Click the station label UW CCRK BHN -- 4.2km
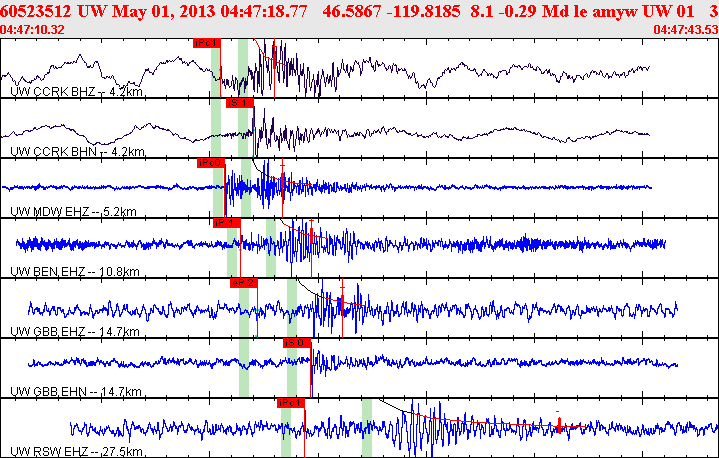Viewport: 719px width, 458px height. tap(77, 152)
